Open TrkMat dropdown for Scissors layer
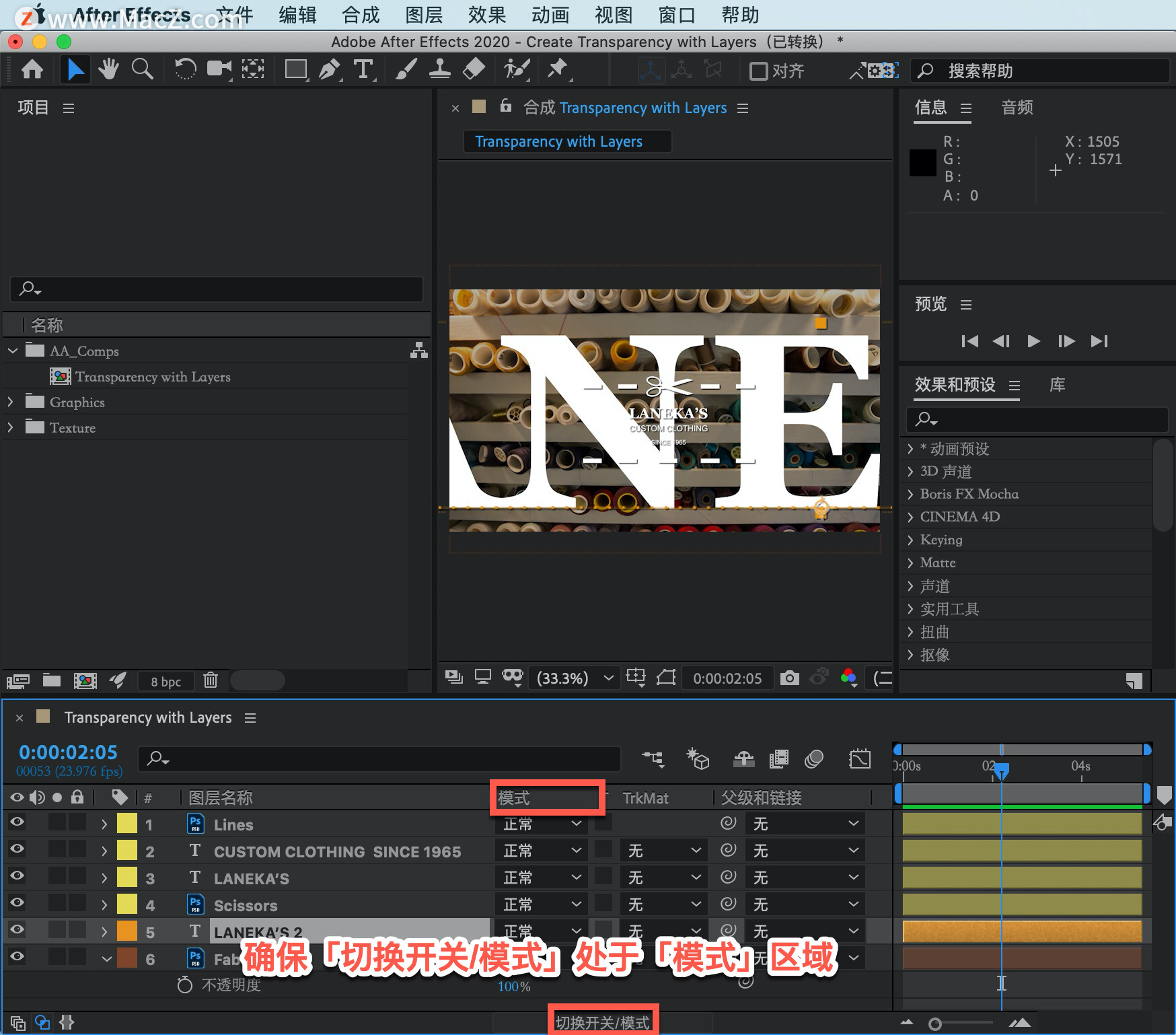Screen dimensions: 1176x1035 click(x=663, y=904)
